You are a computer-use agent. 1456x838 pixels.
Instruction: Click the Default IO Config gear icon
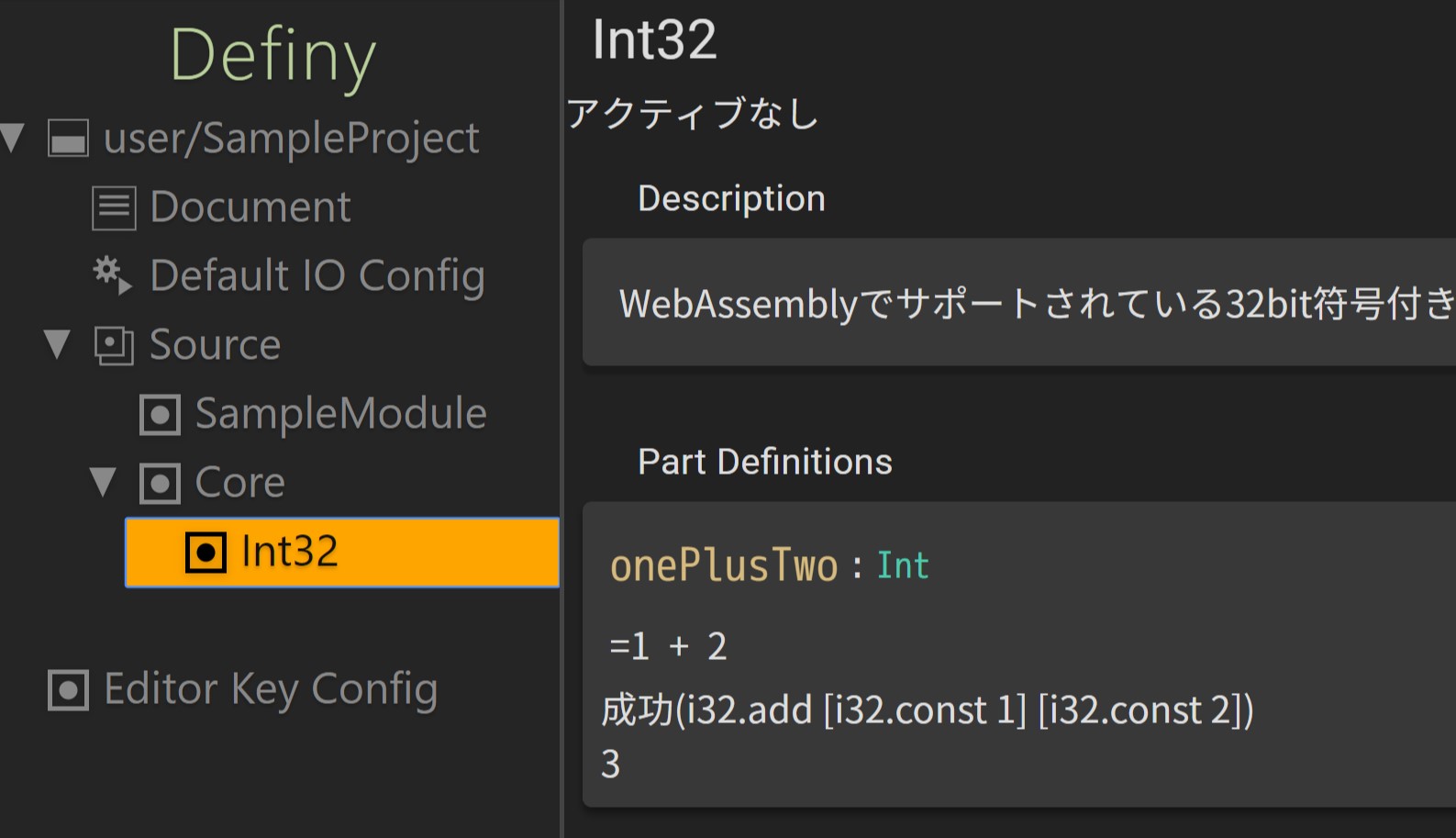(x=112, y=275)
